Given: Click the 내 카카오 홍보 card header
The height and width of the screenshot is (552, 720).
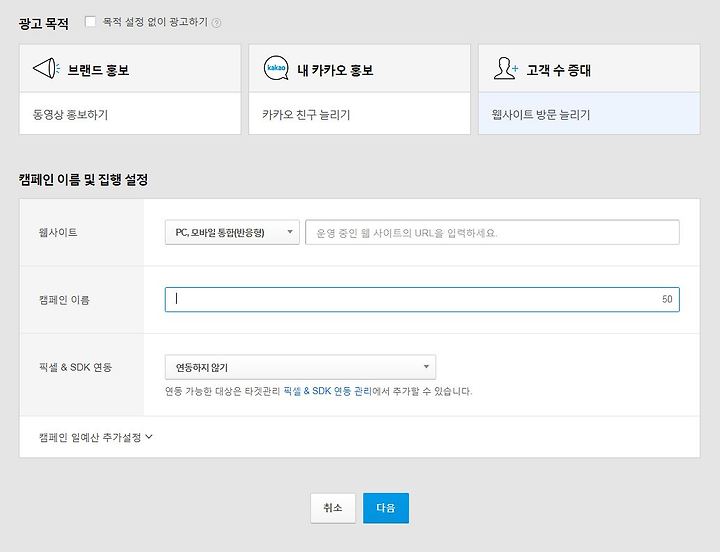Looking at the screenshot, I should tap(360, 69).
